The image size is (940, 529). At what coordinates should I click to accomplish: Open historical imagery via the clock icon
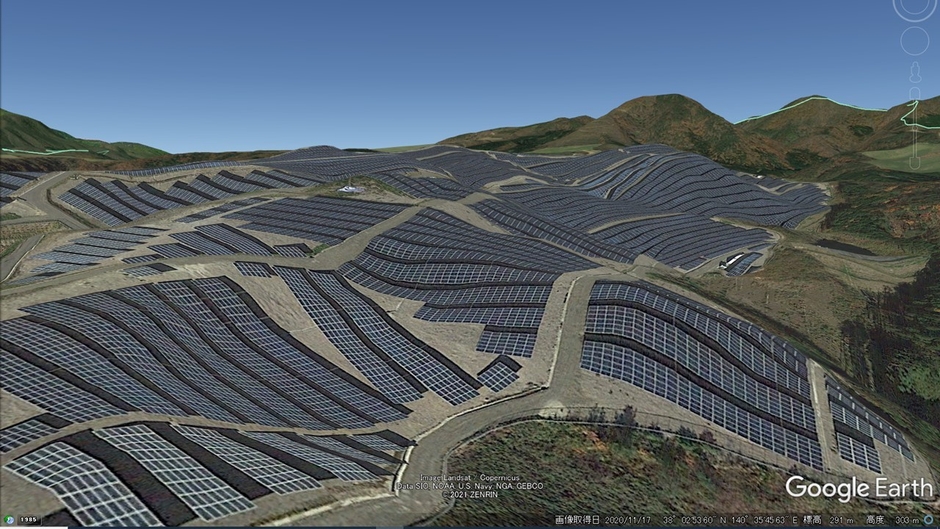8,520
